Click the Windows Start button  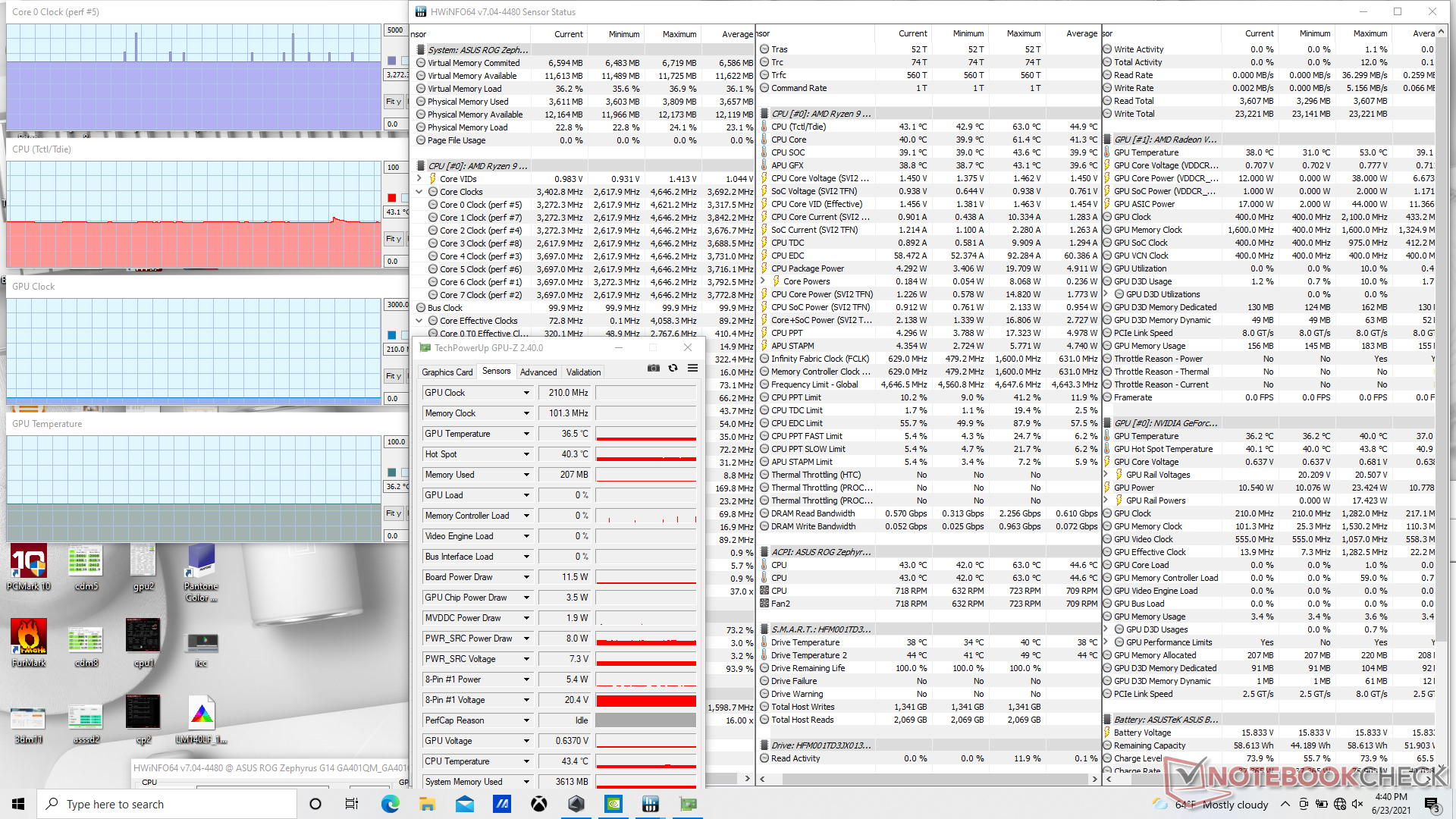pos(18,804)
